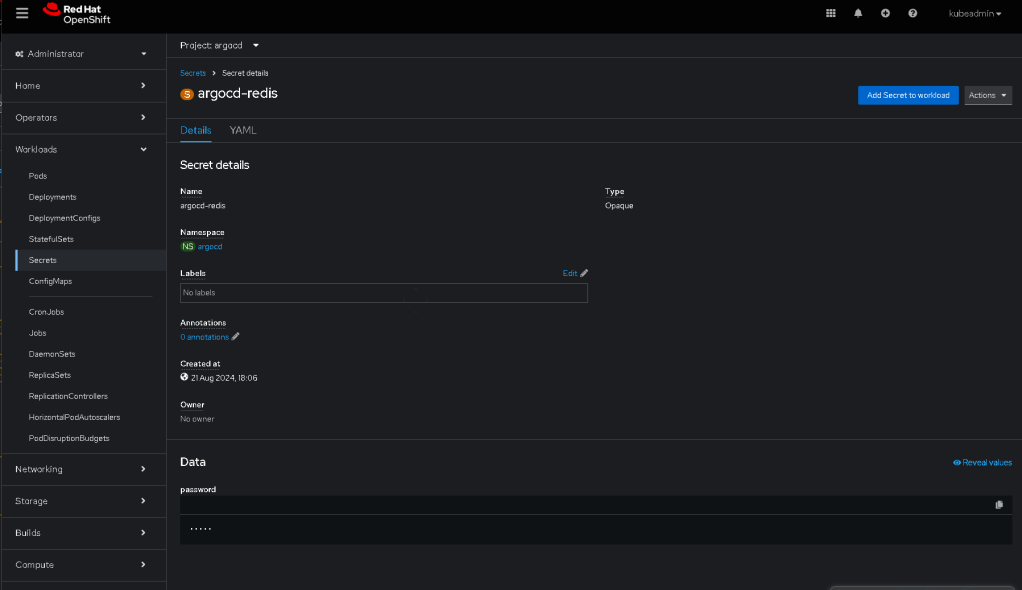Open the Administrator perspective switcher
Image resolution: width=1022 pixels, height=590 pixels.
pos(81,53)
